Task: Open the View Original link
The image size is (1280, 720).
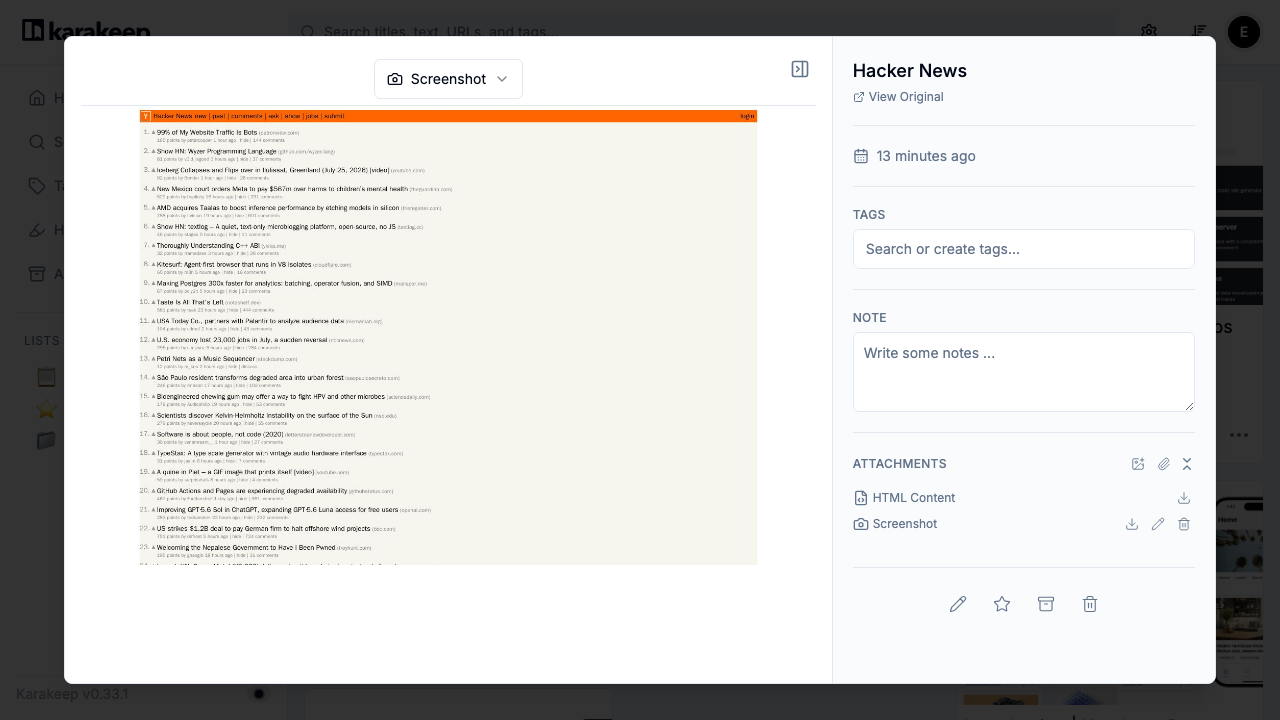Action: 898,97
